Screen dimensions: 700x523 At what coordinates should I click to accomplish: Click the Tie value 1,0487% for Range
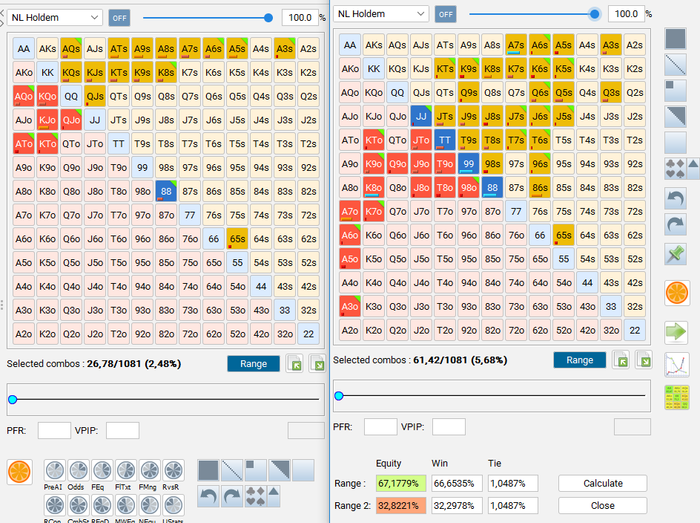513,483
